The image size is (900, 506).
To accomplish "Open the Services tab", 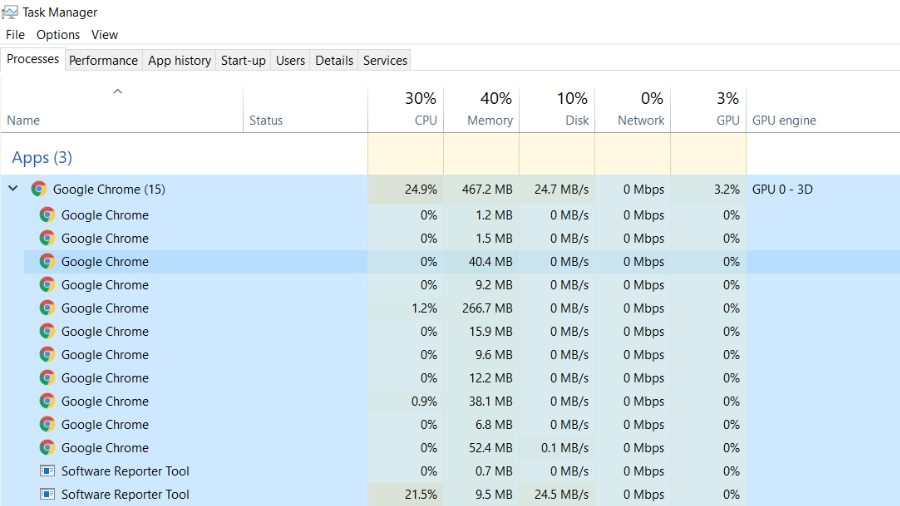I will pyautogui.click(x=385, y=60).
